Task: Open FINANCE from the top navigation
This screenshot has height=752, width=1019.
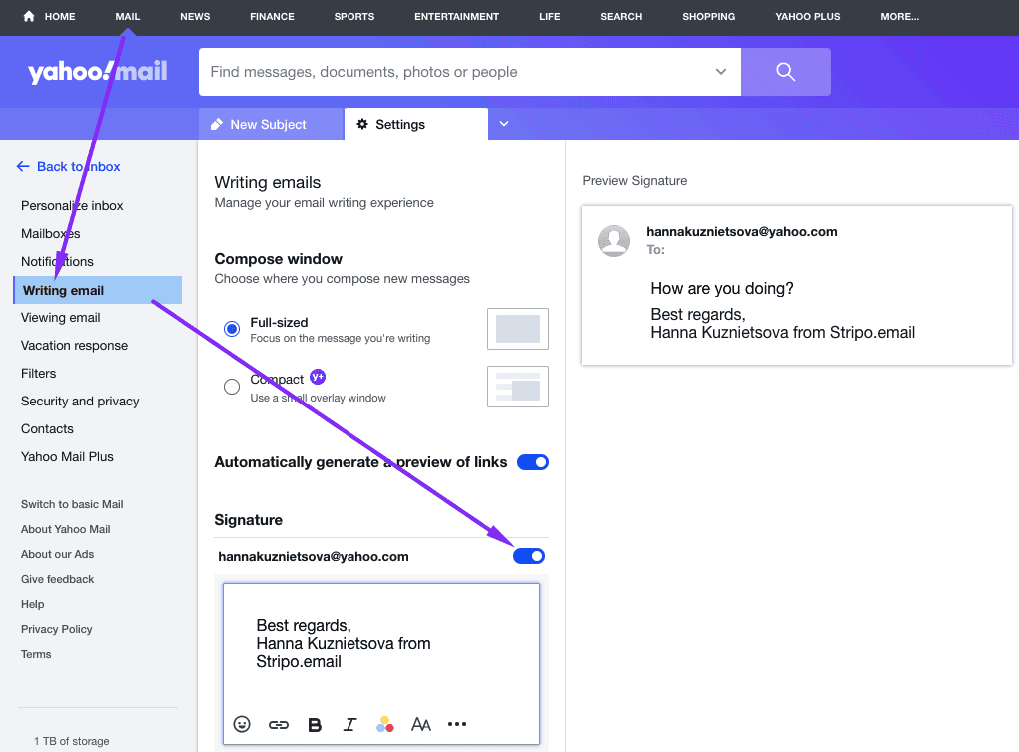Action: coord(272,16)
